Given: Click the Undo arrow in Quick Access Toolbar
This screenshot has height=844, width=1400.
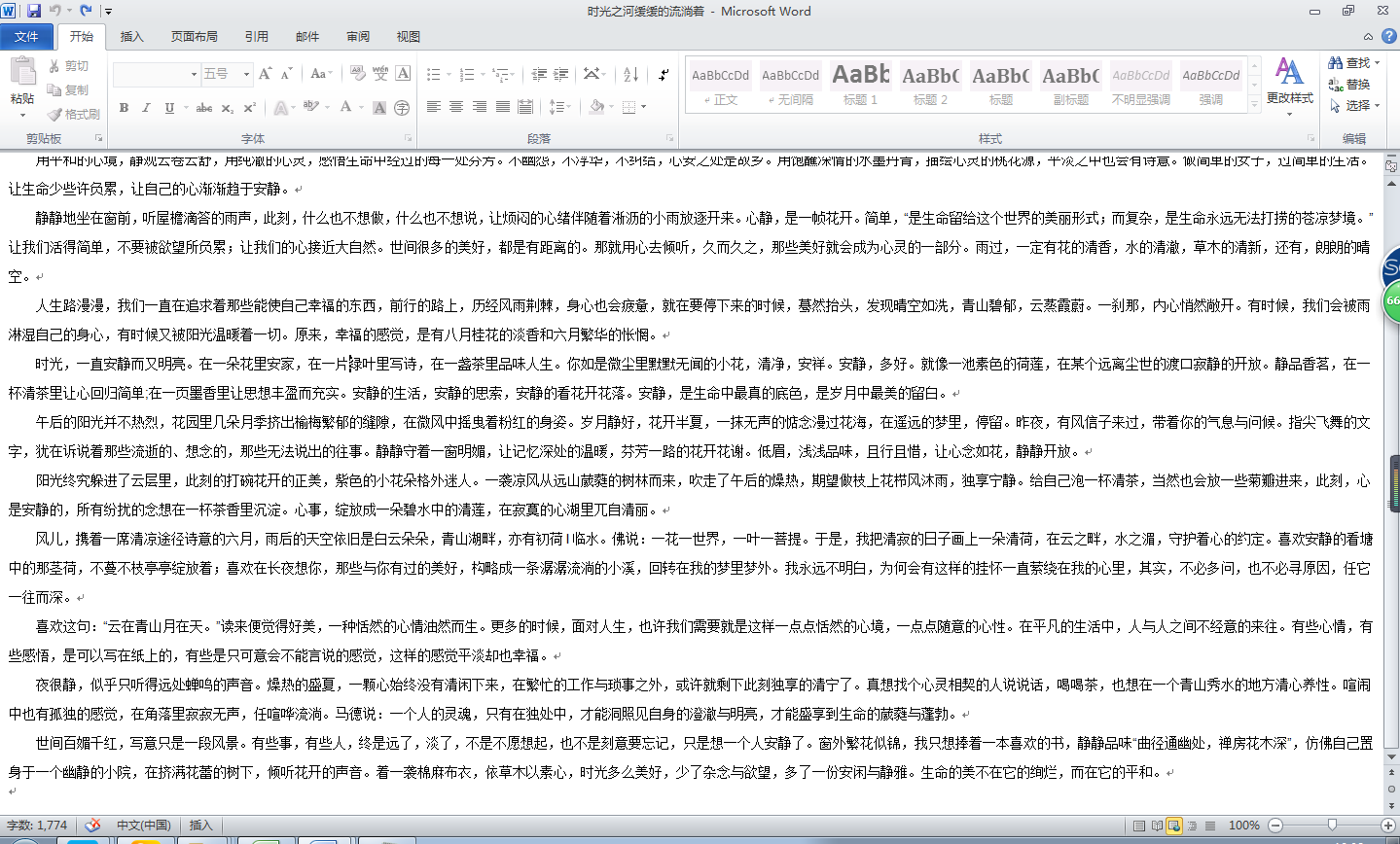Looking at the screenshot, I should (55, 11).
